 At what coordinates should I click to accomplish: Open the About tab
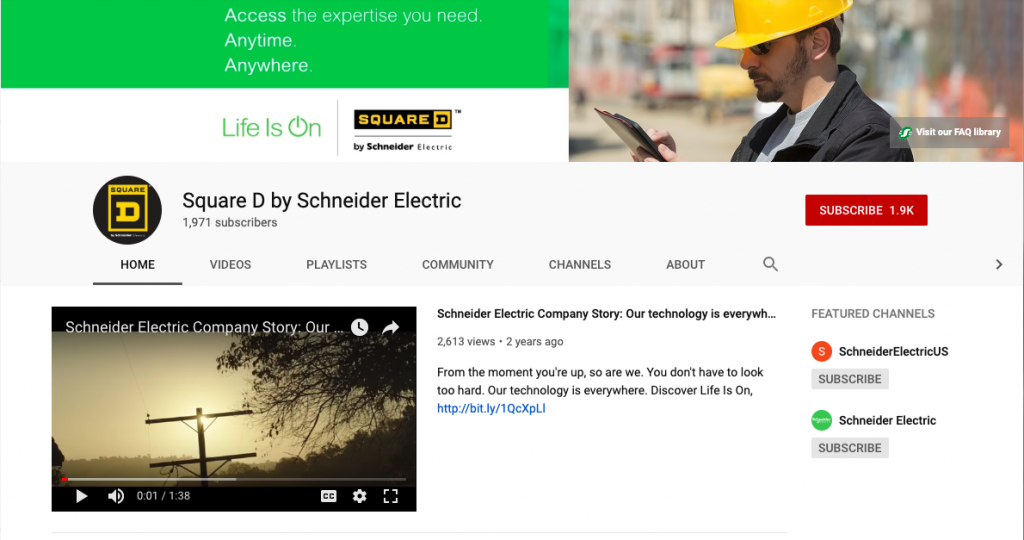(x=685, y=264)
